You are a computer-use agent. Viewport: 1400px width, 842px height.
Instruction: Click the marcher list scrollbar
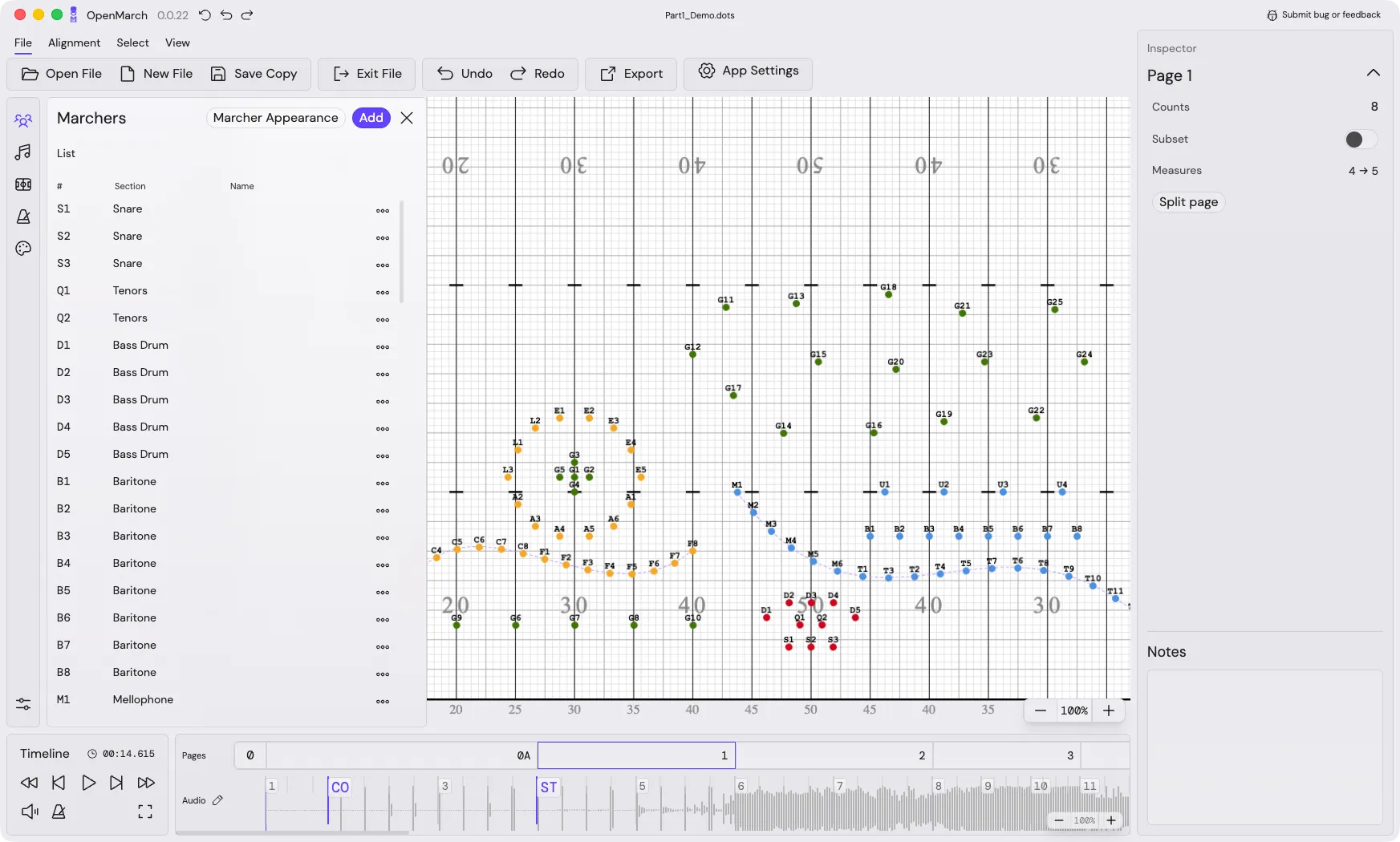tap(401, 252)
